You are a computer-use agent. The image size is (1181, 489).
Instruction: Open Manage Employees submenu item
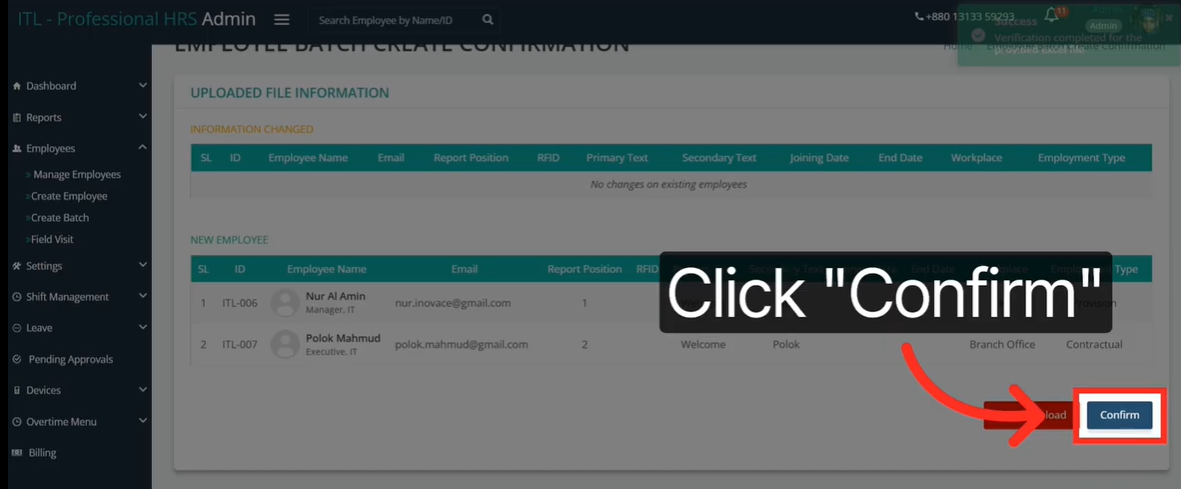tap(76, 175)
